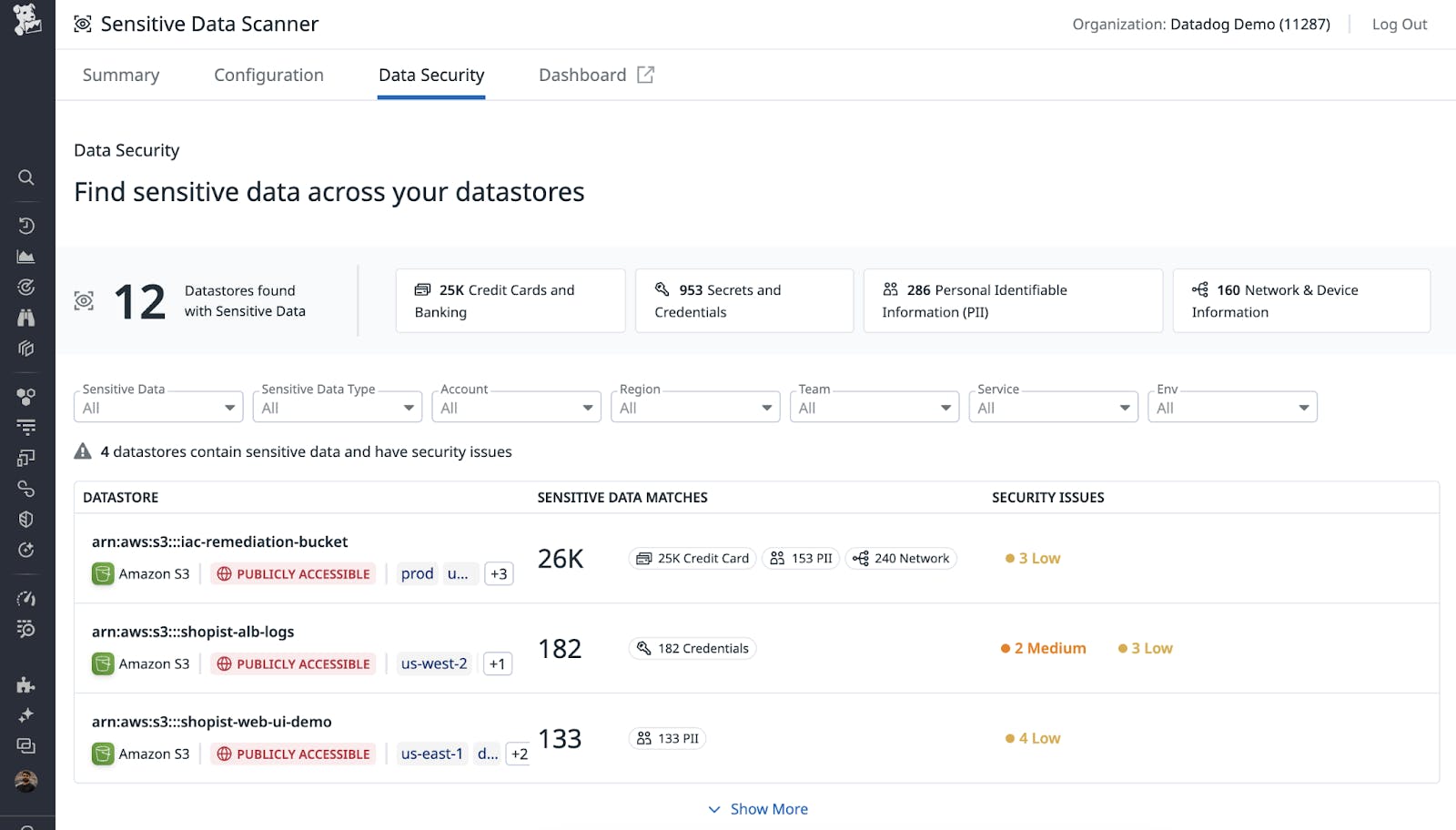Open the Configuration tab
Viewport: 1456px width, 830px height.
tap(268, 75)
